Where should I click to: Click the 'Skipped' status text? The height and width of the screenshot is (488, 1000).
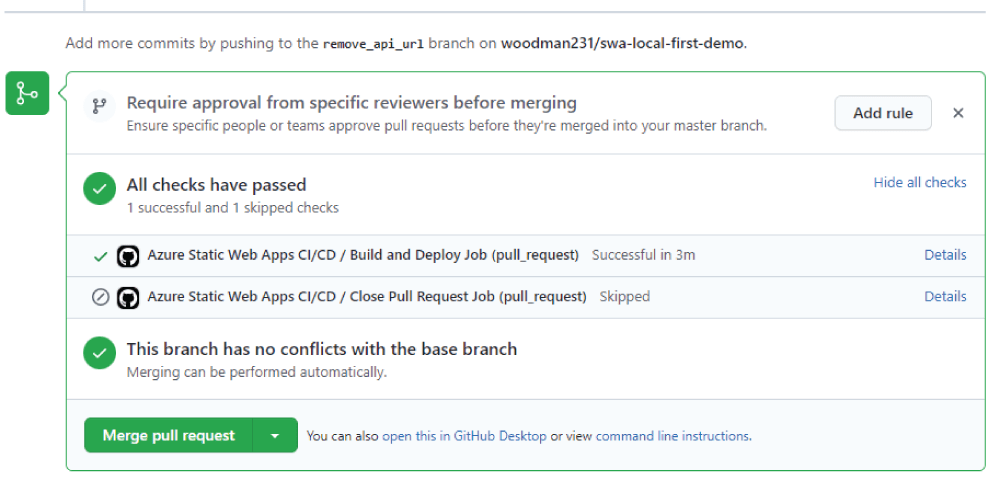click(624, 297)
